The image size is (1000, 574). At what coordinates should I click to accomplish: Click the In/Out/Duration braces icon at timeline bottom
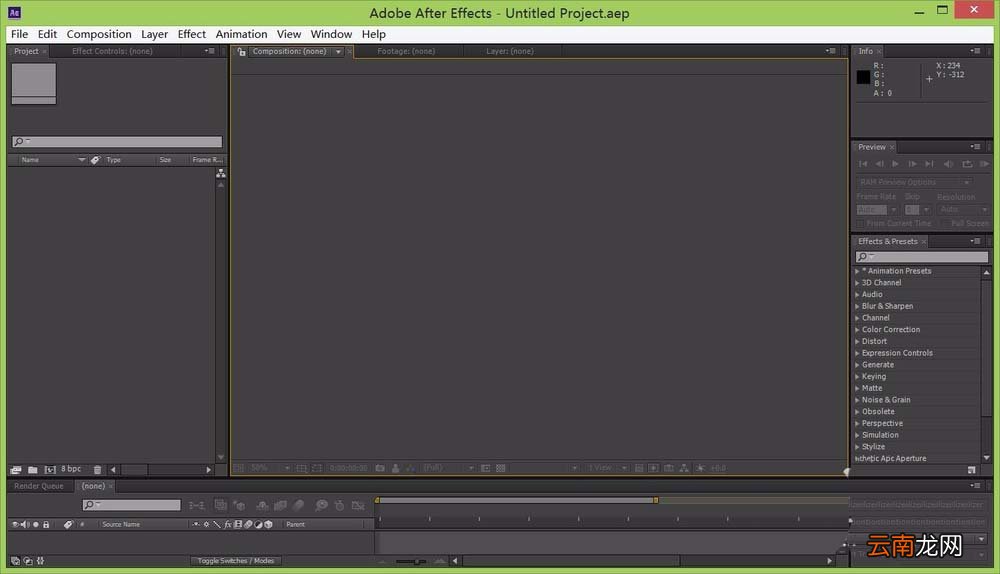[x=40, y=561]
